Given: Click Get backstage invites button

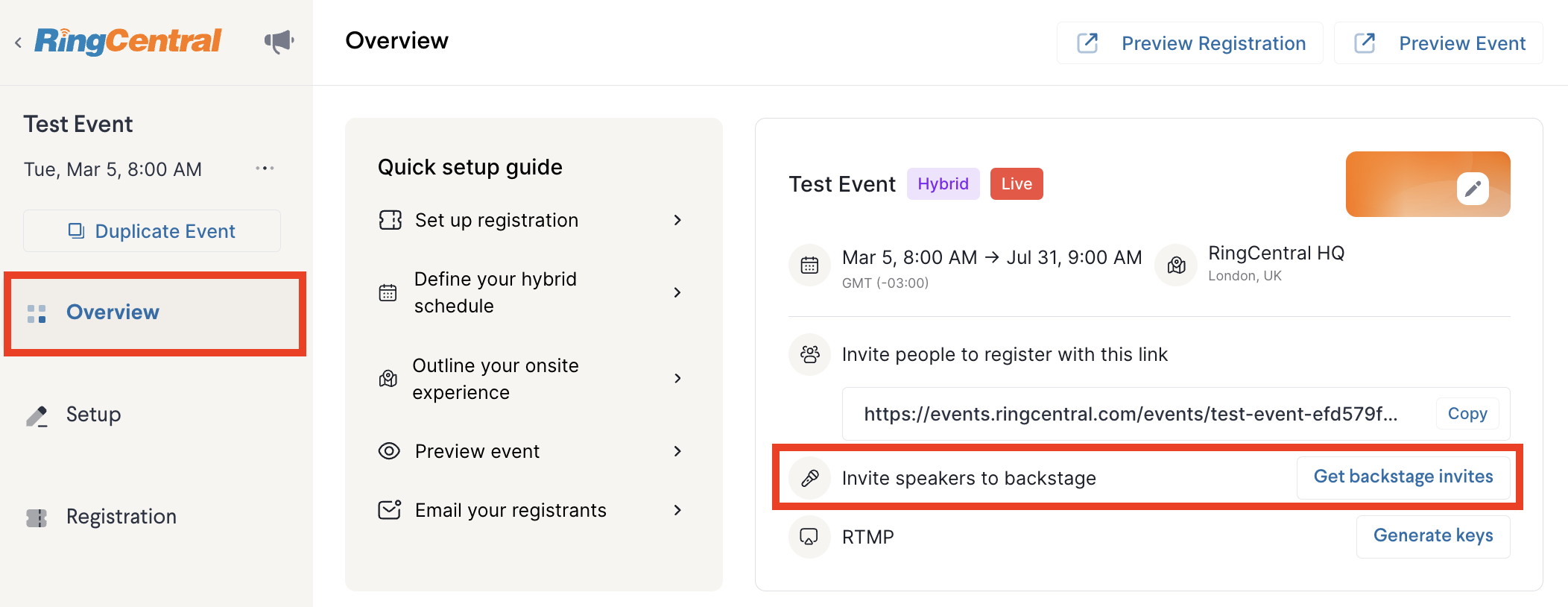Looking at the screenshot, I should pos(1403,477).
